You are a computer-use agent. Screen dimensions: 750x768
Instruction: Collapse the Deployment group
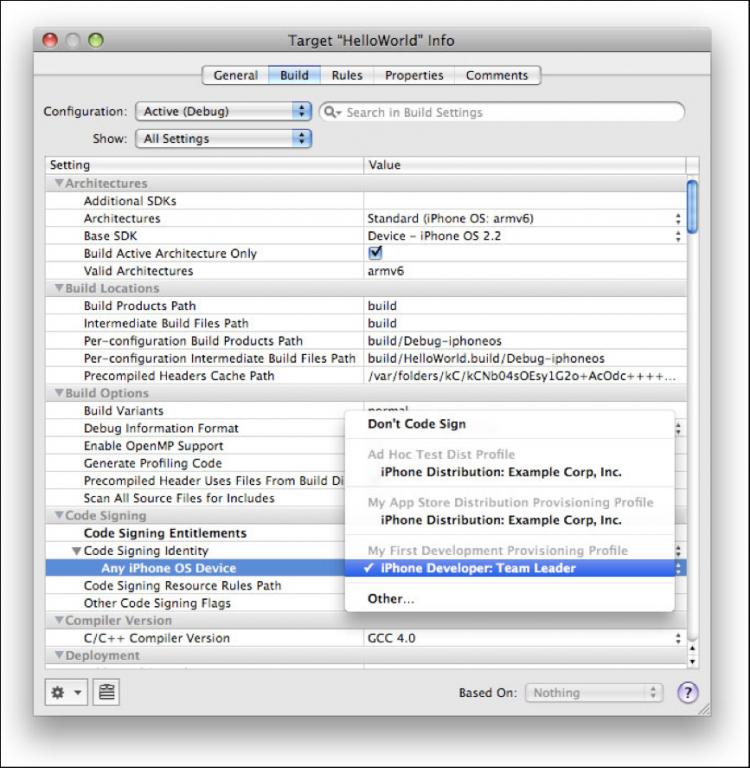(59, 655)
